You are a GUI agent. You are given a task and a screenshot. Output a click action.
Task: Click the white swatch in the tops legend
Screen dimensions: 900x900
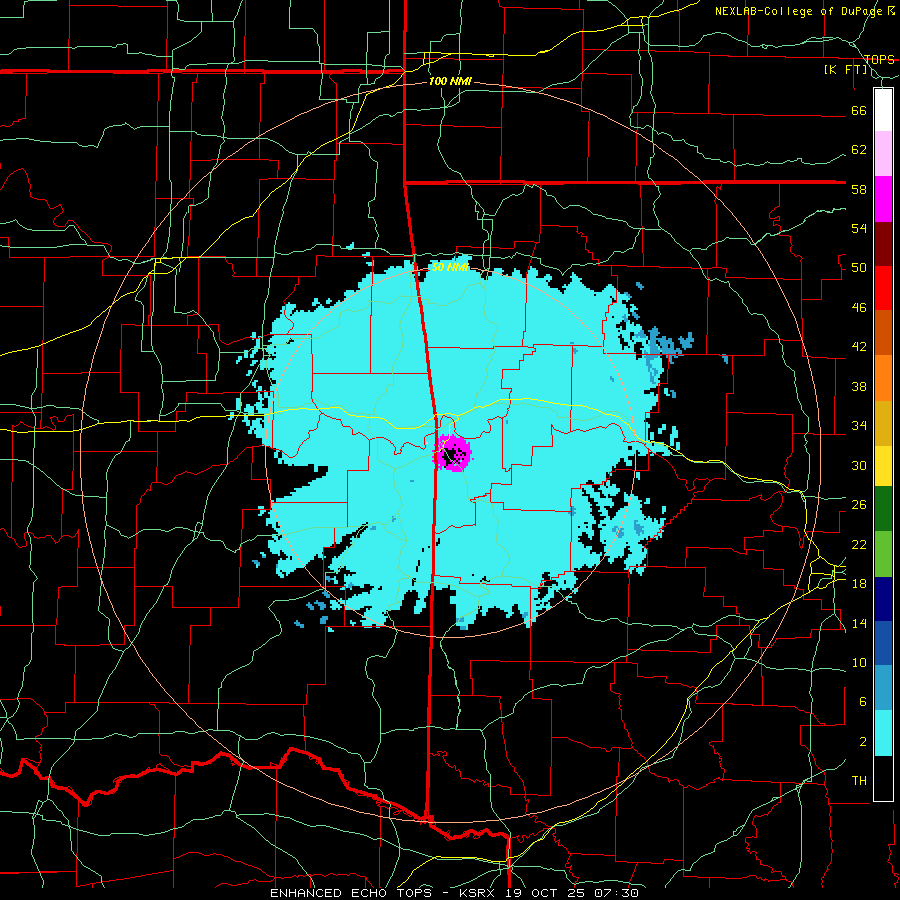coord(883,110)
